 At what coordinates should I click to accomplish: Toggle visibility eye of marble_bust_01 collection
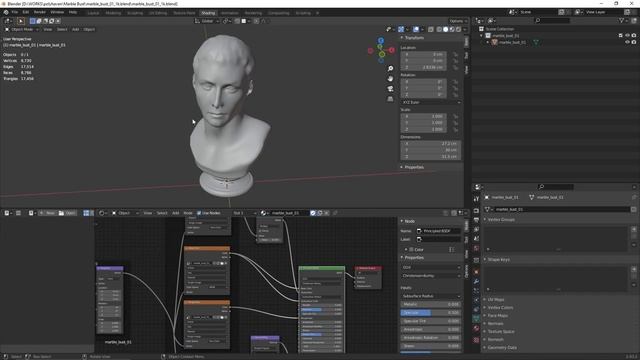coord(627,36)
